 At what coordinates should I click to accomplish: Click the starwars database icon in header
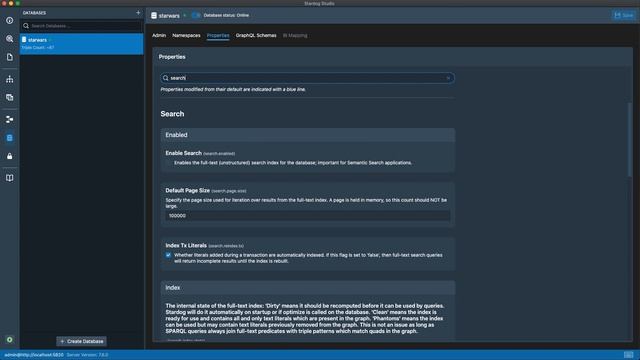click(x=154, y=16)
